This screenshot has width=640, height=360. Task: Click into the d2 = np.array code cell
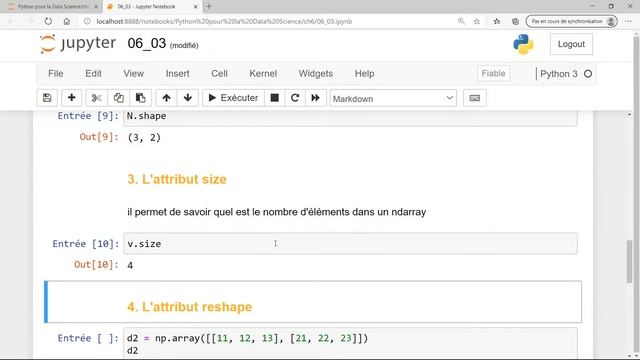pyautogui.click(x=350, y=344)
